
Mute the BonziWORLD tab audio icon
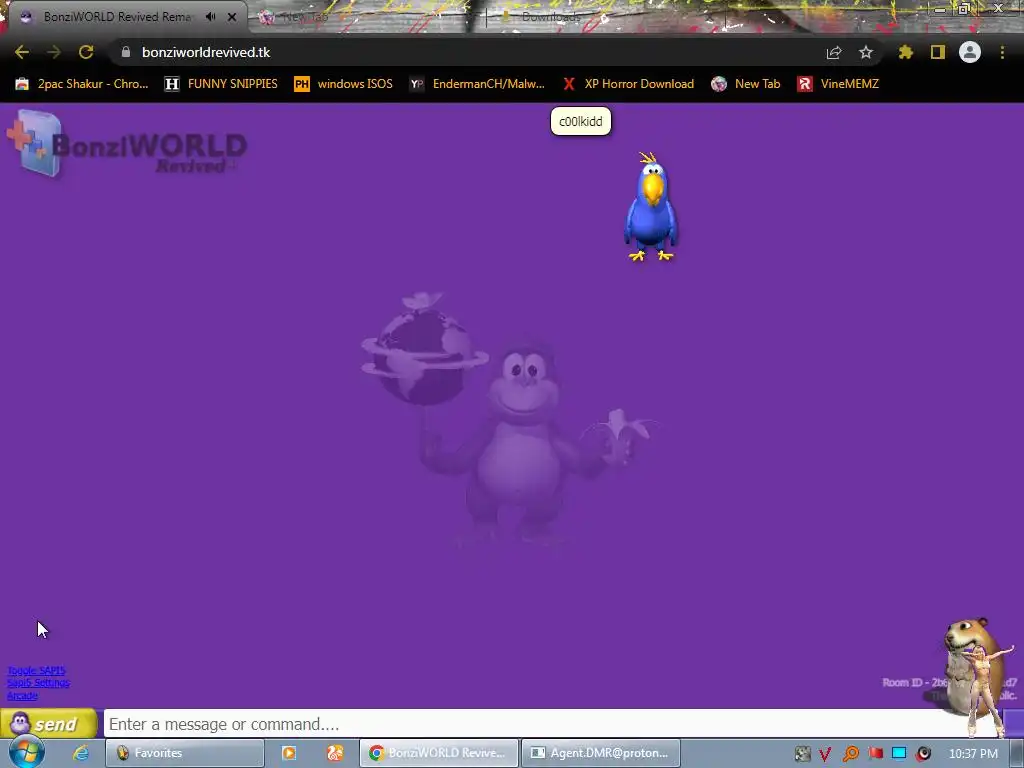point(210,17)
